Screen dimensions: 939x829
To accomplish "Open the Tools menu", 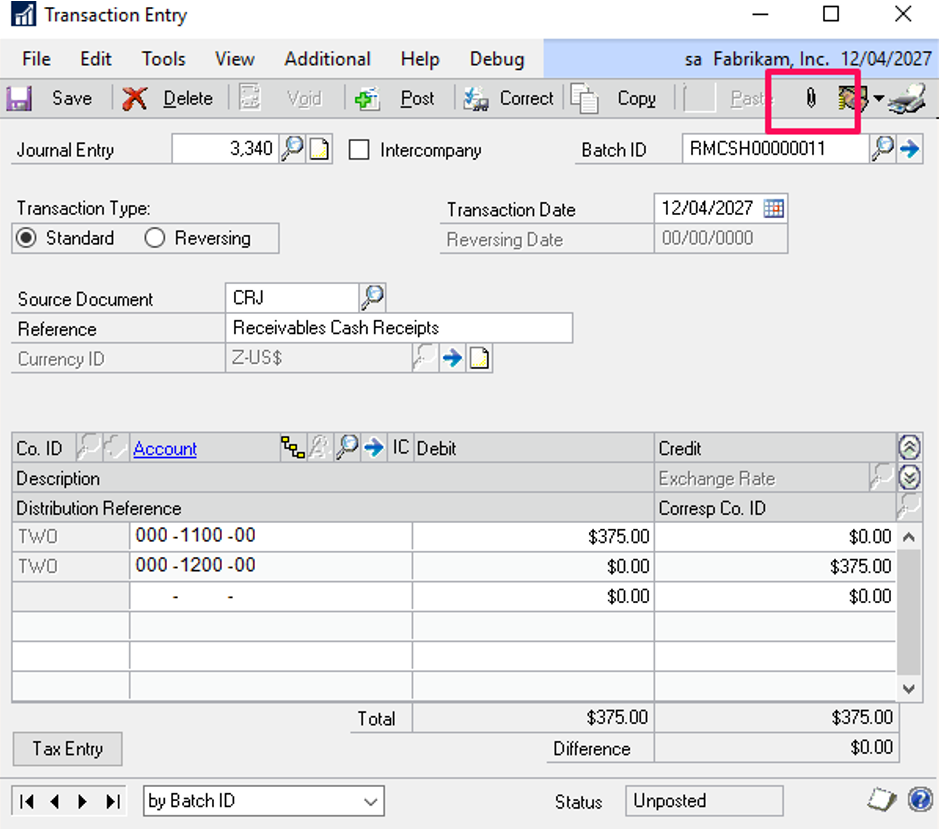I will coord(163,59).
